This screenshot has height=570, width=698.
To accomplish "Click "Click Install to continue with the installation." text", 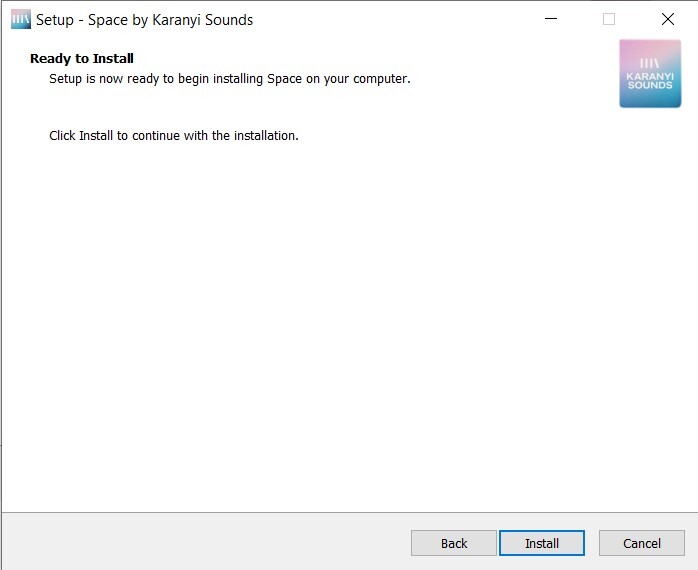I will click(174, 135).
